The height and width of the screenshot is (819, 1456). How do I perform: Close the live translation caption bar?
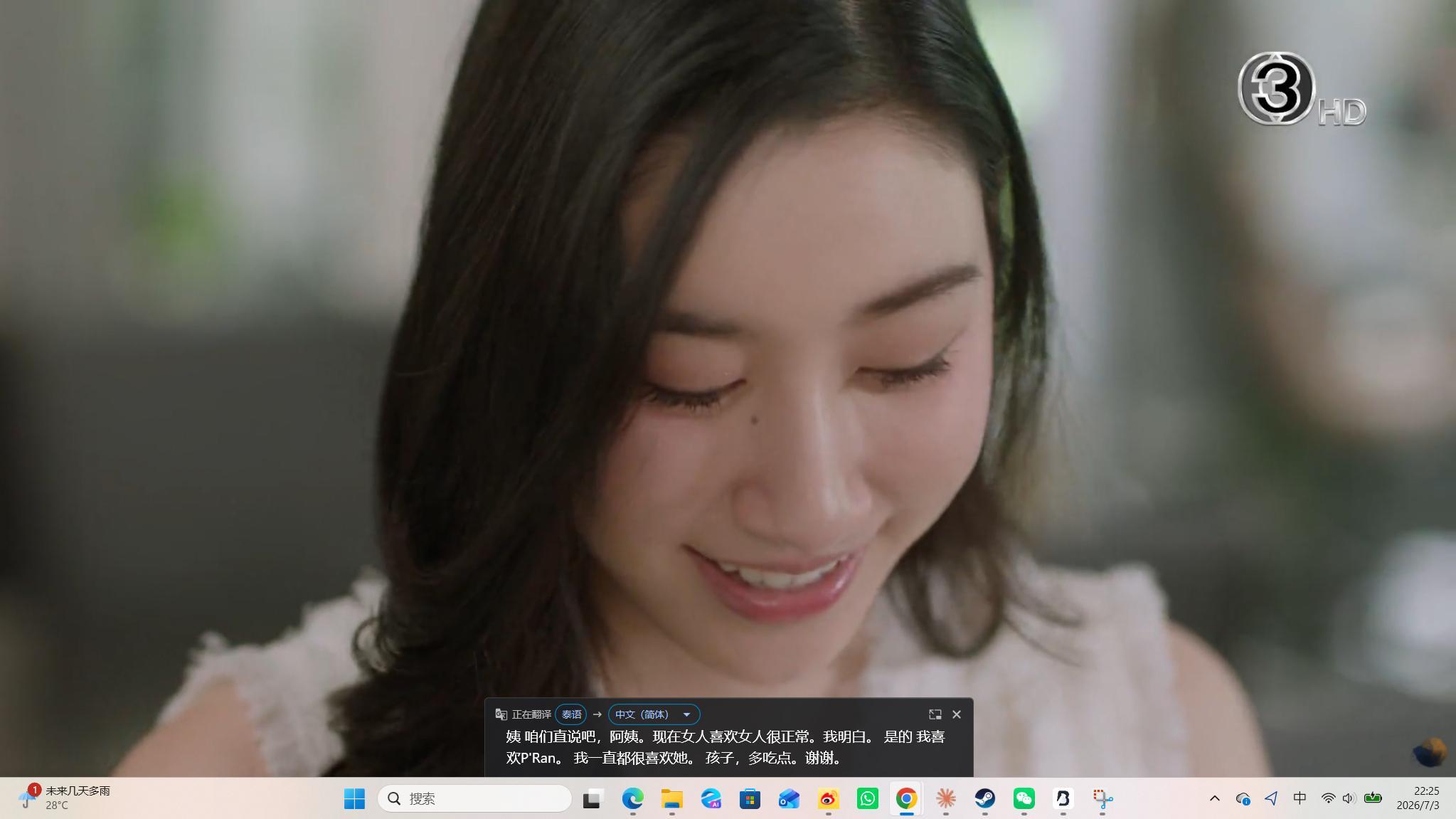point(957,714)
